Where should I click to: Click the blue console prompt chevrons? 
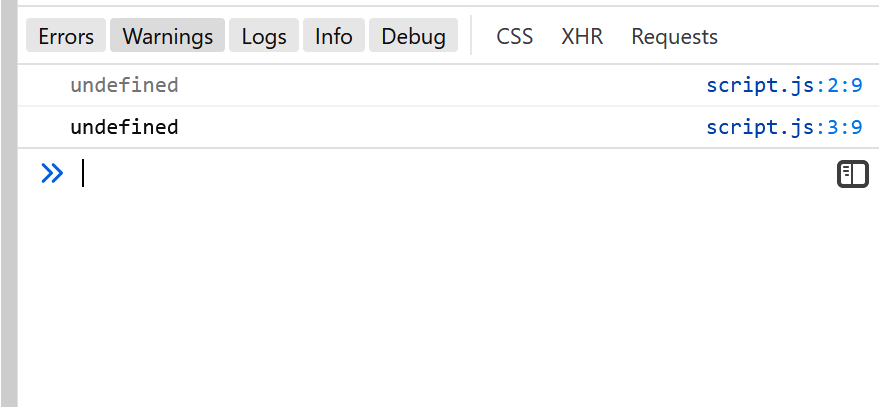pos(52,173)
